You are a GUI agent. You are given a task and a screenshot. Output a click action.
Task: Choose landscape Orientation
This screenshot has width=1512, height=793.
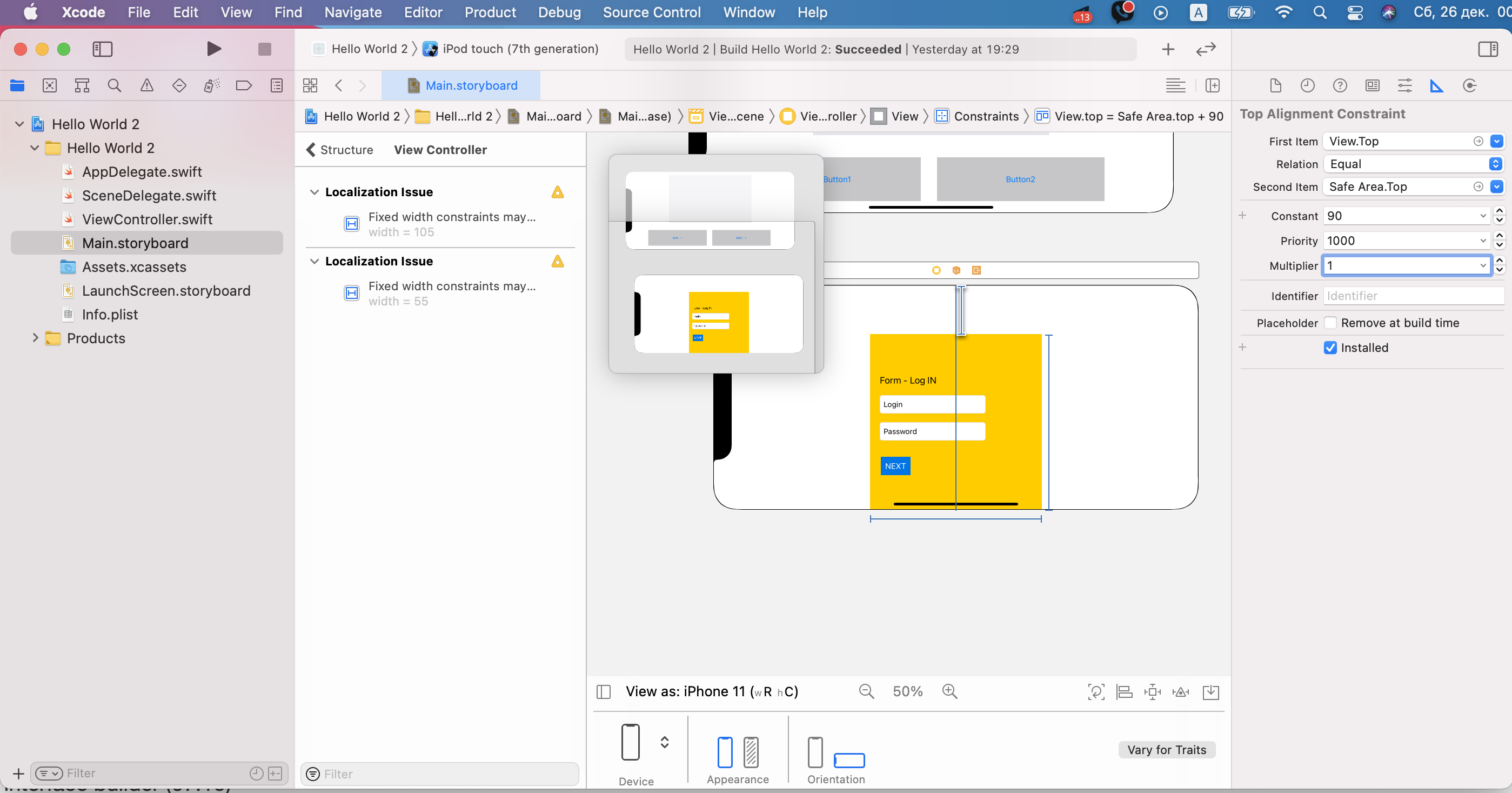pos(849,760)
